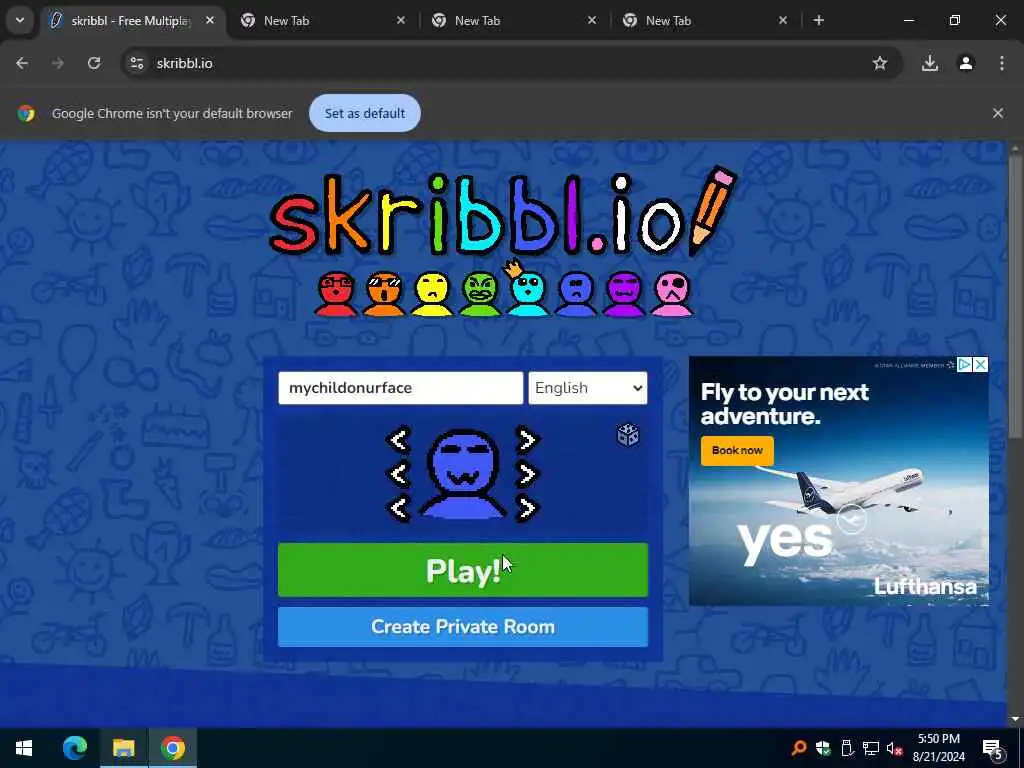Viewport: 1024px width, 768px height.
Task: Open Chrome downloads icon
Action: click(930, 63)
